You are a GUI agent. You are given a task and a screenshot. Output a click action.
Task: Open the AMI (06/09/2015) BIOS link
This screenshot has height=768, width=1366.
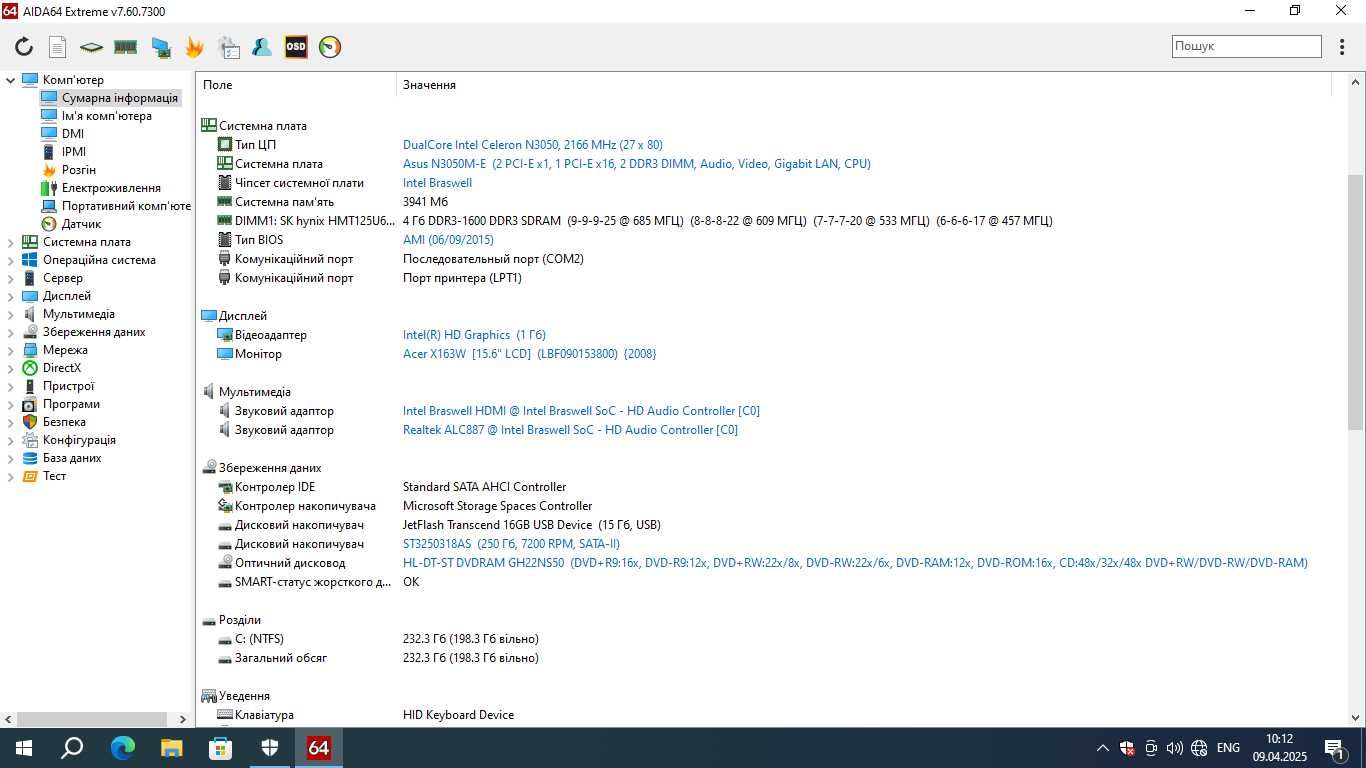(448, 240)
